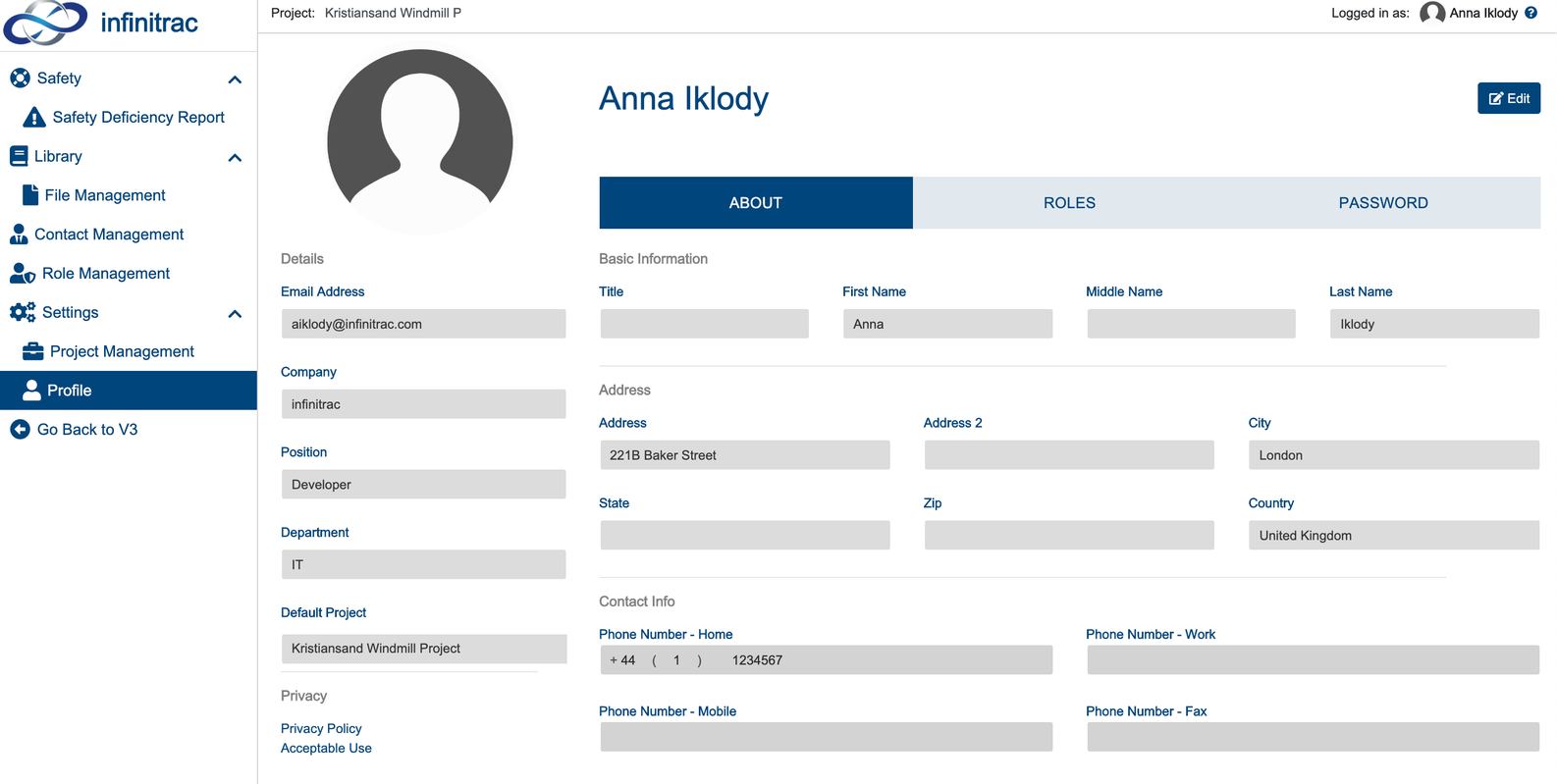This screenshot has width=1557, height=784.
Task: Click the Edit profile button
Action: coord(1509,98)
